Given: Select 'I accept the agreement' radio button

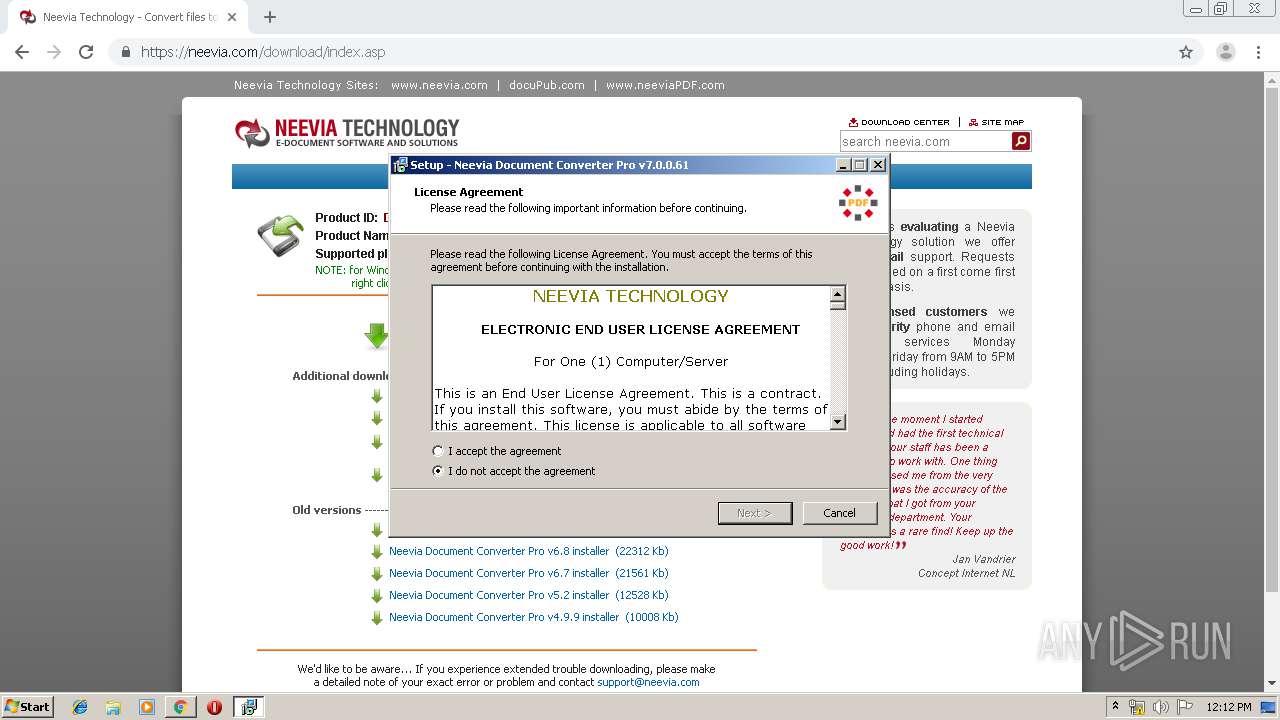Looking at the screenshot, I should [x=438, y=451].
